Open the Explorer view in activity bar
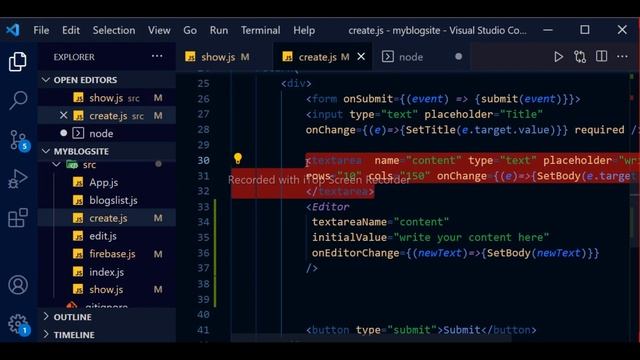This screenshot has height=360, width=640. point(18,62)
